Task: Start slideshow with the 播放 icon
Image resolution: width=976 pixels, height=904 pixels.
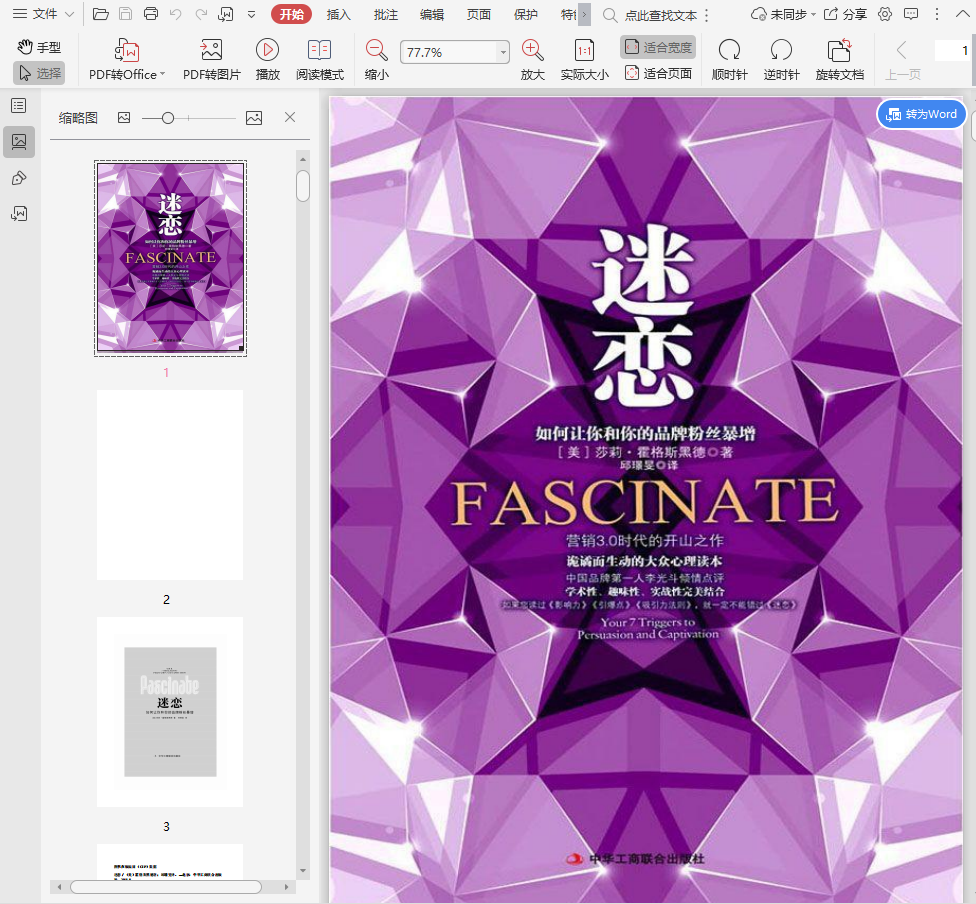Action: [267, 51]
